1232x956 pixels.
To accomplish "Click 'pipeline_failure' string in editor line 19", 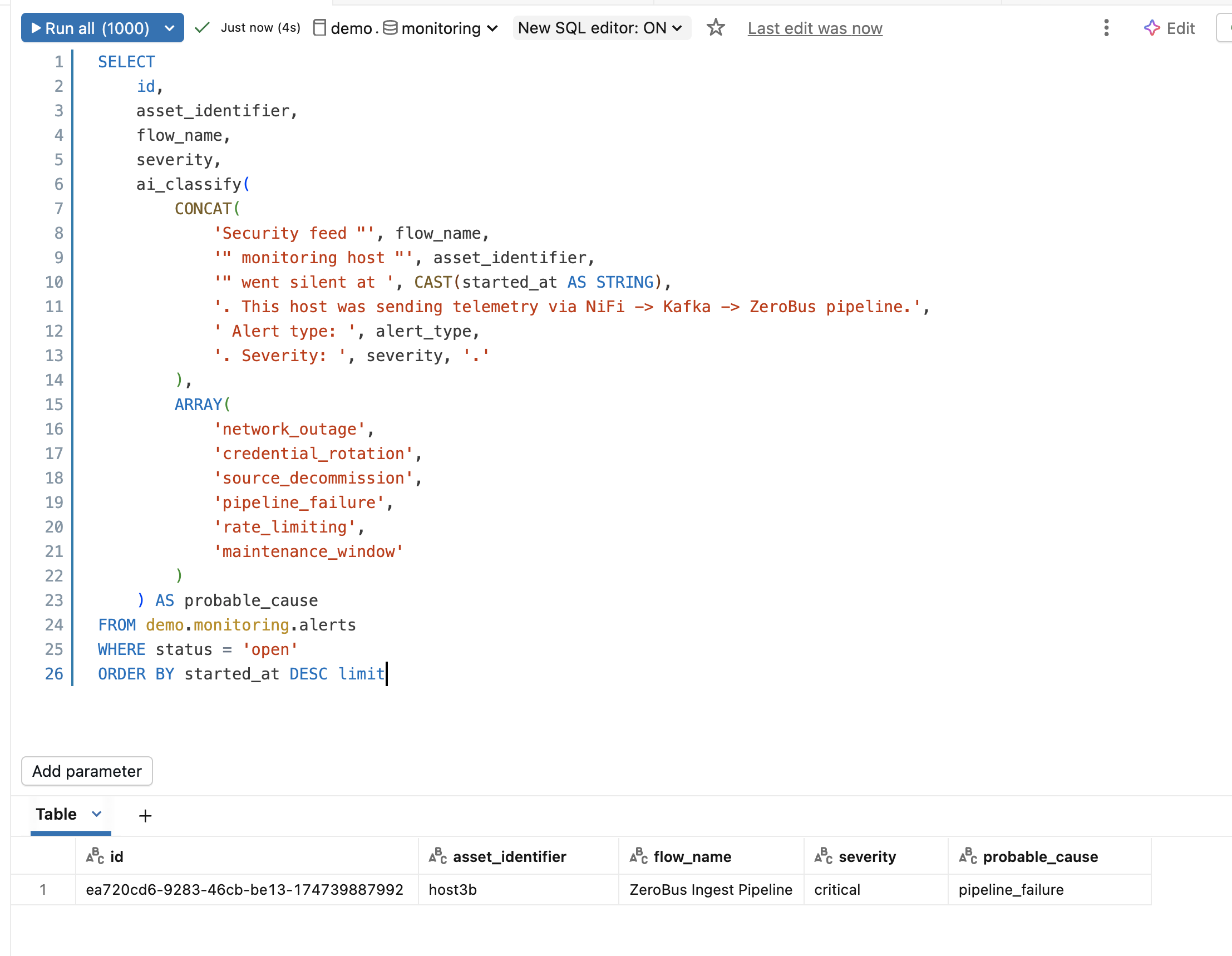I will tap(299, 502).
